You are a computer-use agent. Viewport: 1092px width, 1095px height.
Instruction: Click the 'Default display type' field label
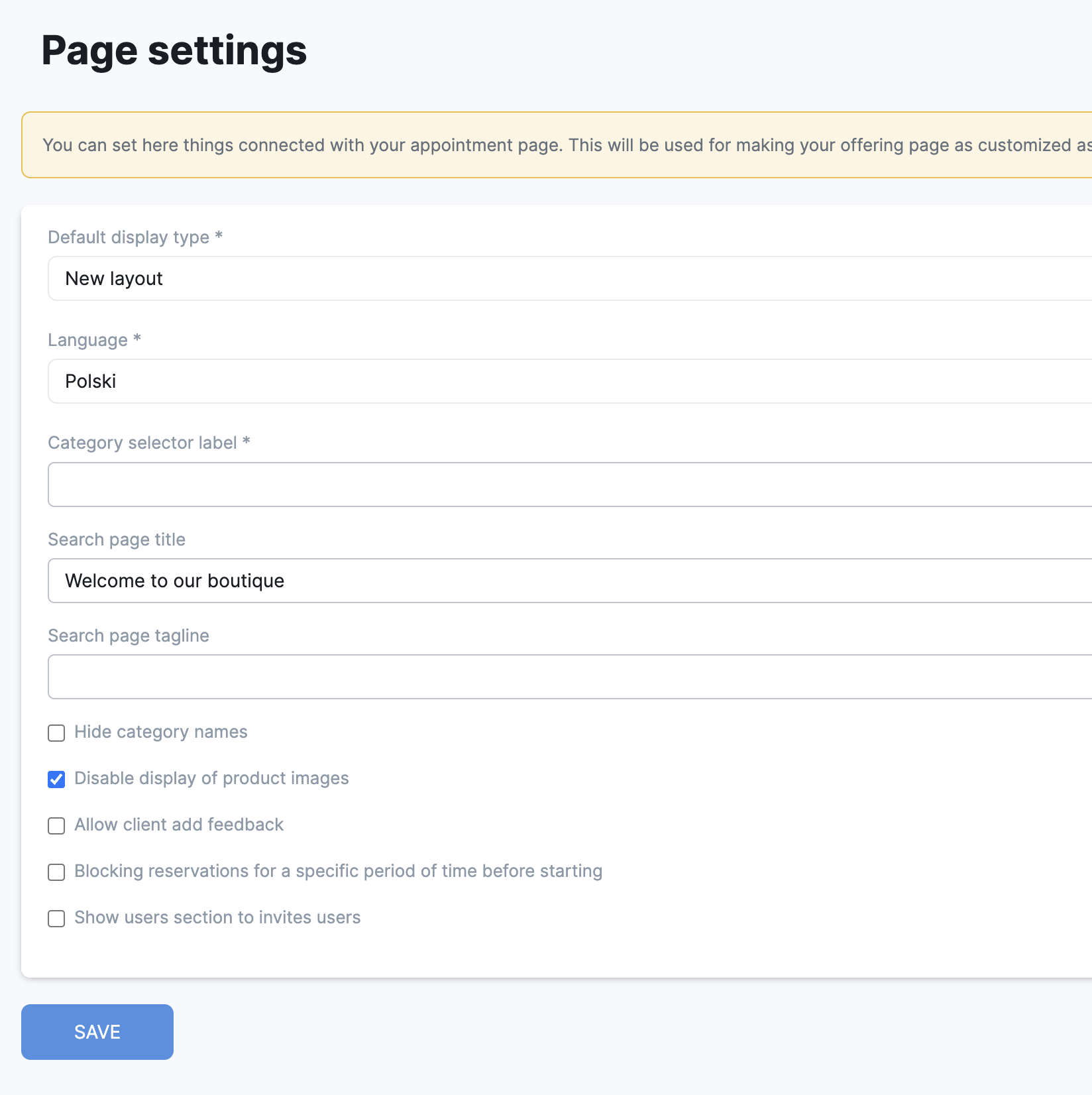coord(129,237)
